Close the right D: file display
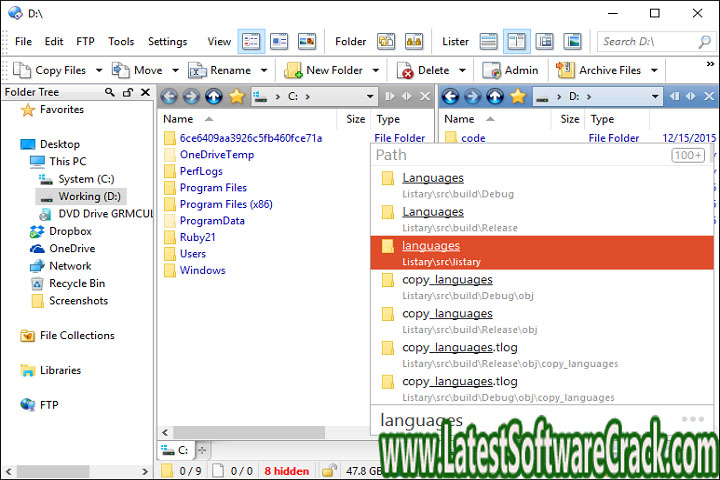Image resolution: width=720 pixels, height=480 pixels. (x=709, y=96)
